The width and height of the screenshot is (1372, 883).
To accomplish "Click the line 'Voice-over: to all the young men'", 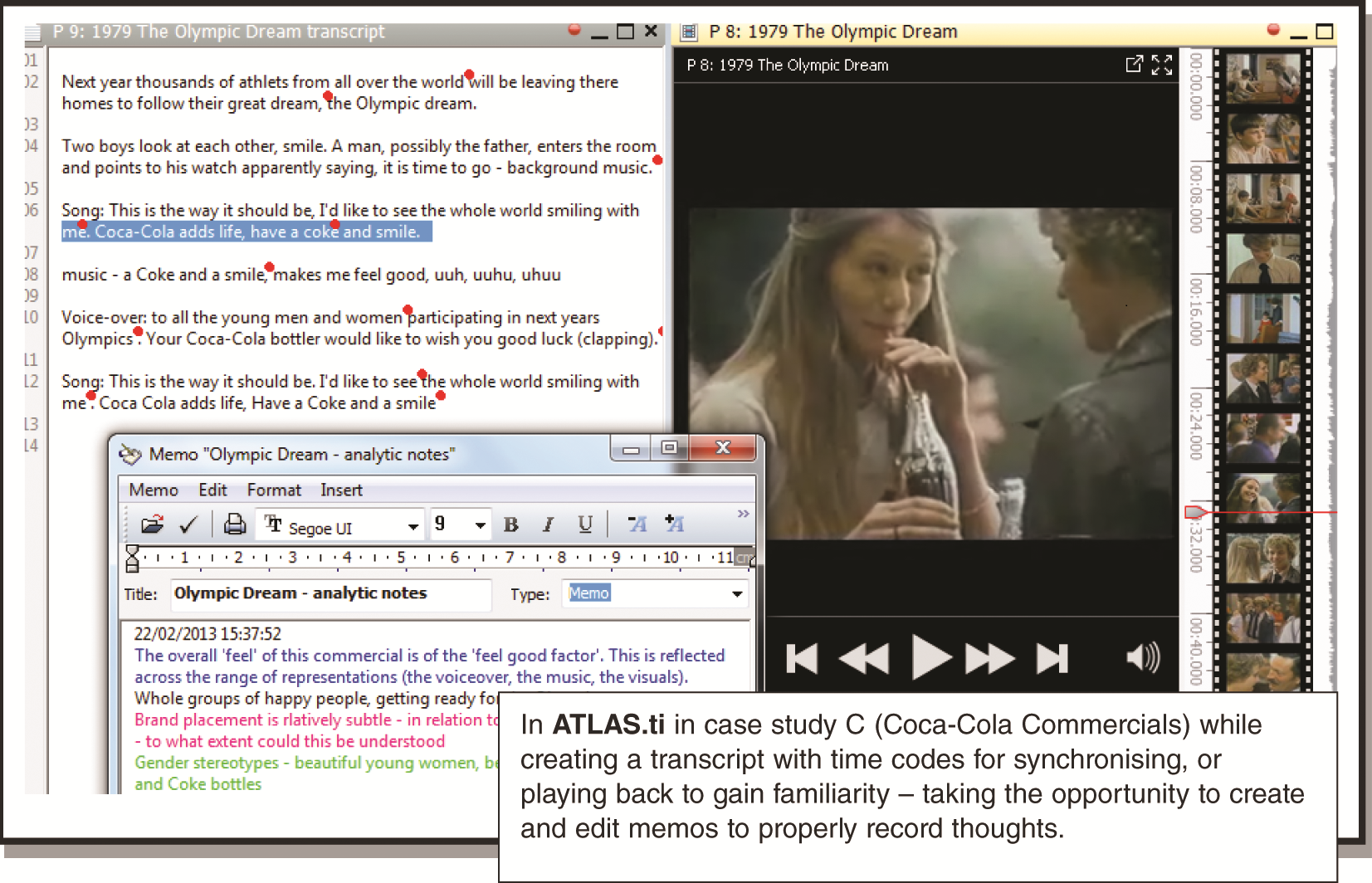I will click(330, 317).
